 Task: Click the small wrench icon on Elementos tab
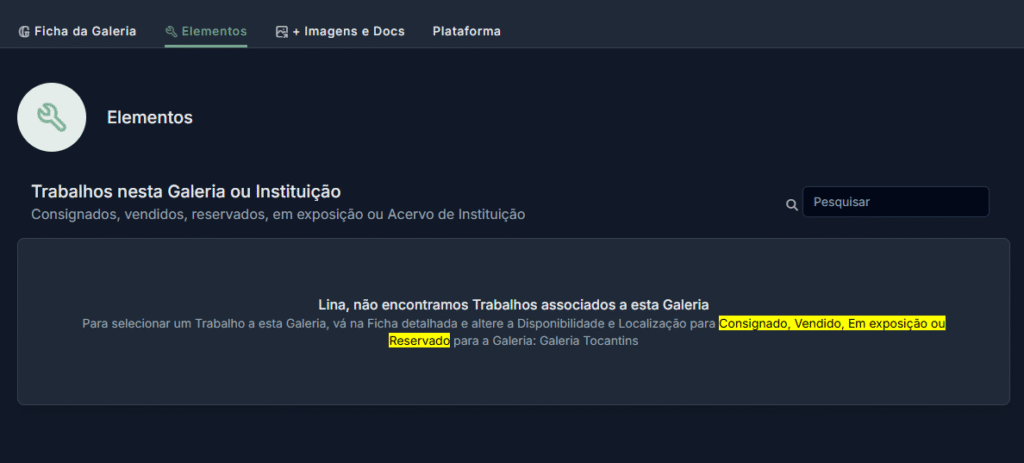tap(171, 31)
